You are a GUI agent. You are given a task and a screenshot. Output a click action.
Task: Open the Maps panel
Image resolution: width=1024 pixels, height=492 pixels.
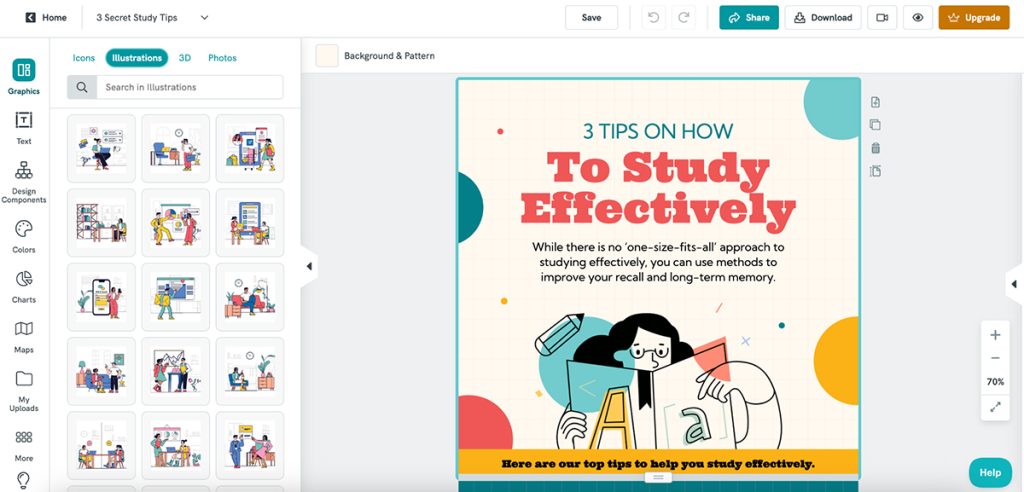24,329
